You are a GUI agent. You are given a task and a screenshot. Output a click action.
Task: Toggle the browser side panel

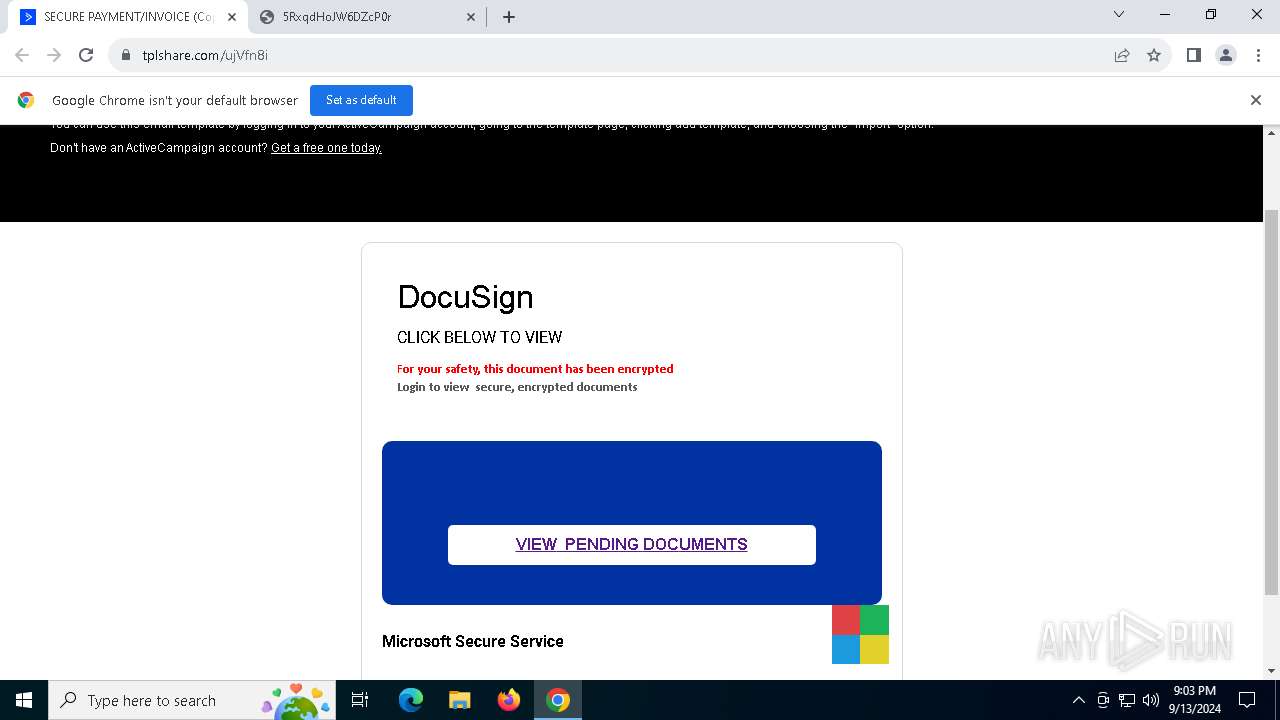click(x=1194, y=55)
